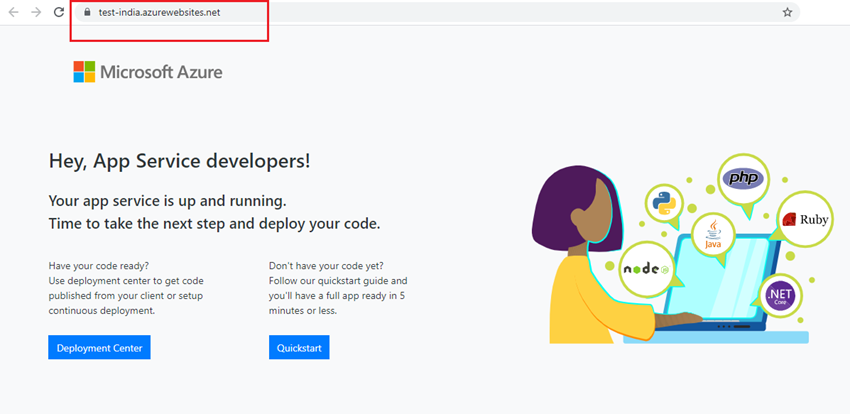Click the Java logo bubble

pos(713,236)
